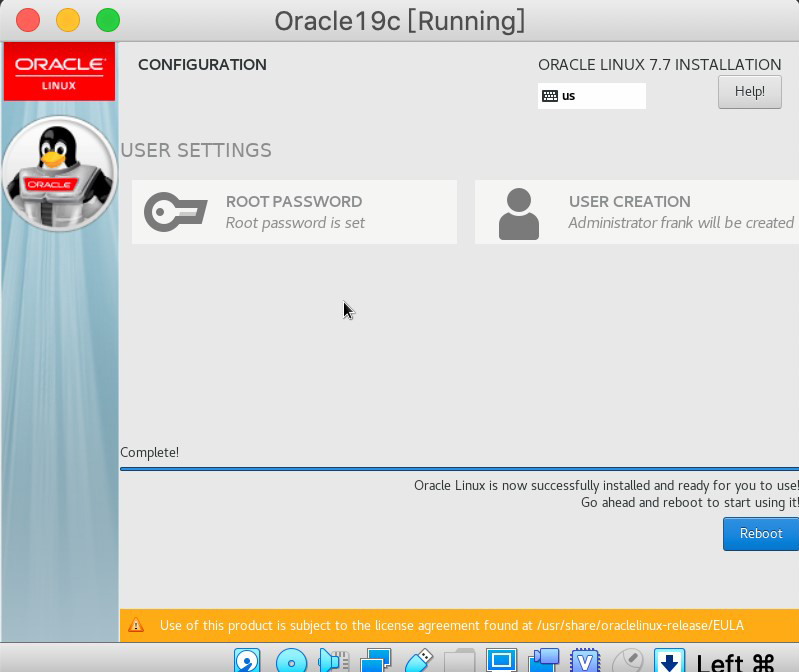Click the hard disk activity icon

(247, 661)
